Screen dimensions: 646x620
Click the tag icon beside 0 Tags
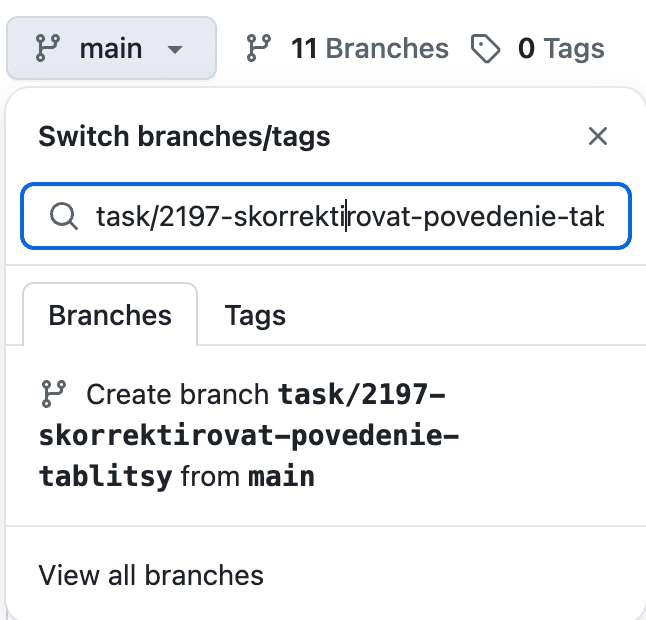coord(485,49)
